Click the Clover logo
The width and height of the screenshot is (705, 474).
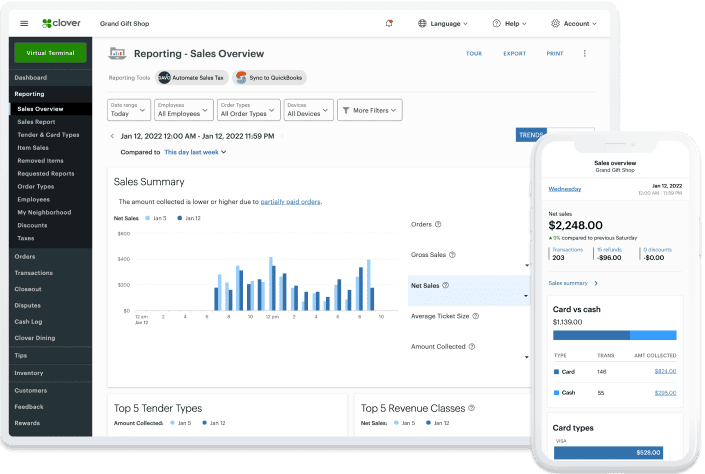[61, 23]
